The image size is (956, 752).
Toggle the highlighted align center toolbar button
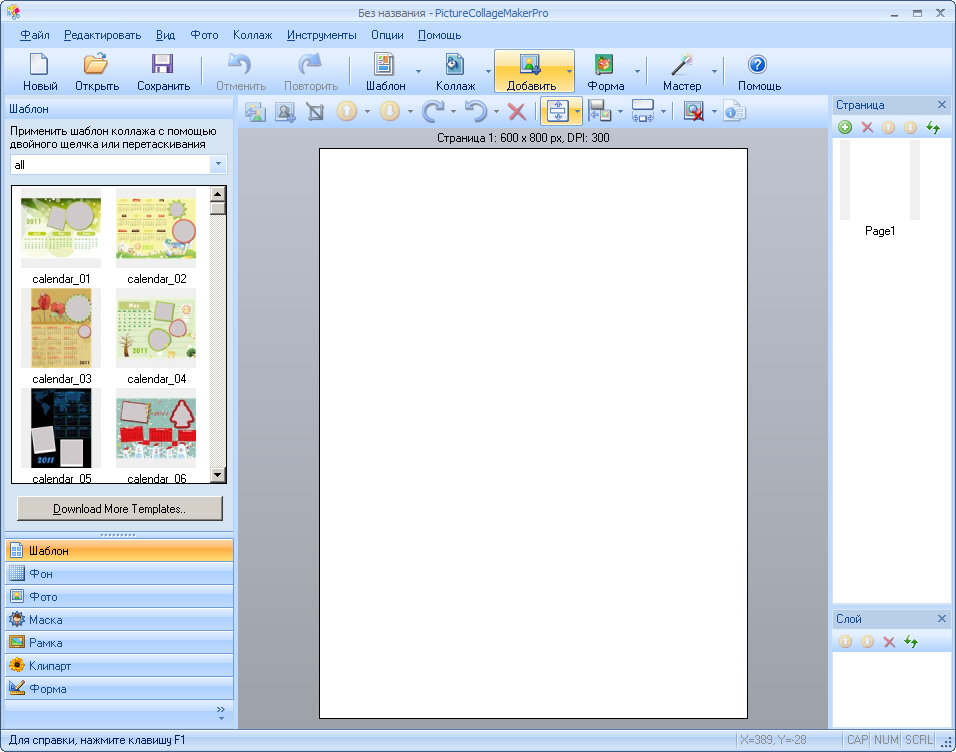click(x=557, y=112)
